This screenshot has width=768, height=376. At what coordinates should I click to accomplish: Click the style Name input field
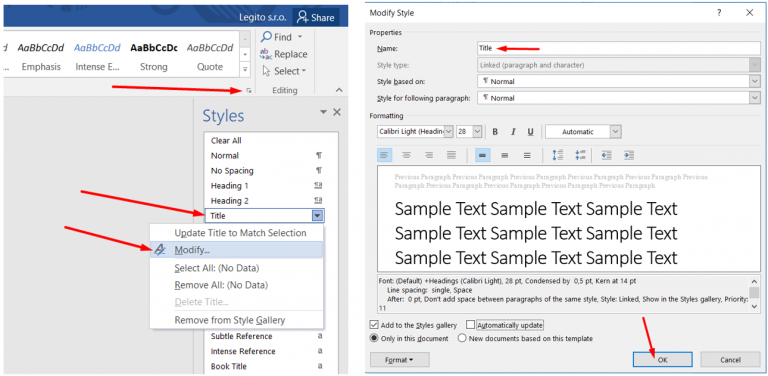[619, 48]
